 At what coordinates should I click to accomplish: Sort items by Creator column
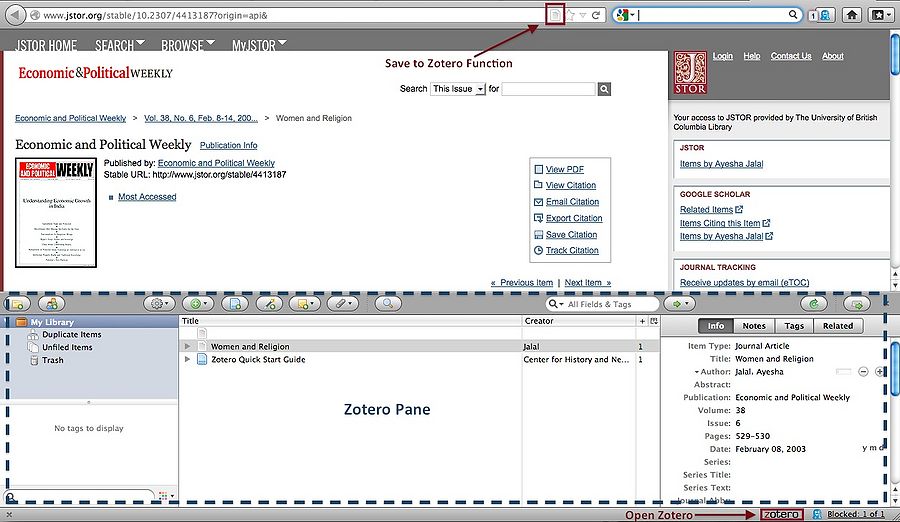(x=579, y=321)
